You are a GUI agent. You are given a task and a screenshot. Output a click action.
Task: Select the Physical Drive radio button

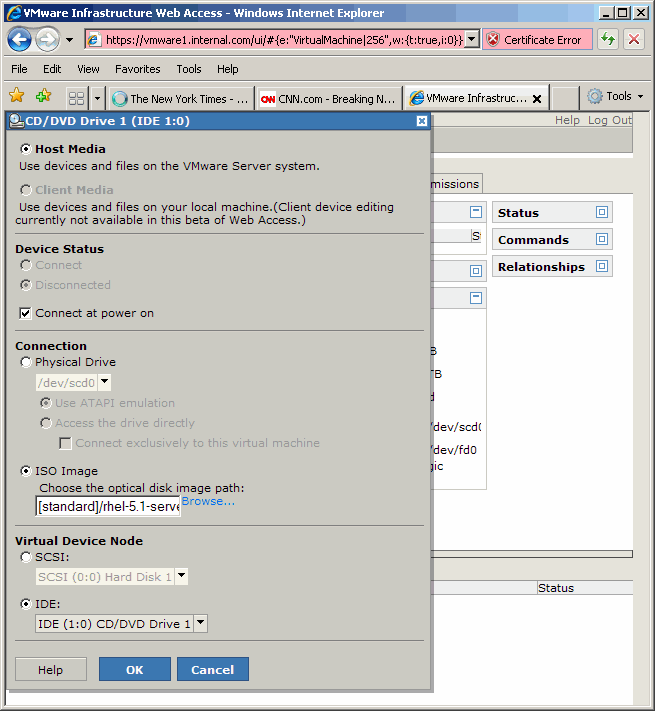point(25,362)
